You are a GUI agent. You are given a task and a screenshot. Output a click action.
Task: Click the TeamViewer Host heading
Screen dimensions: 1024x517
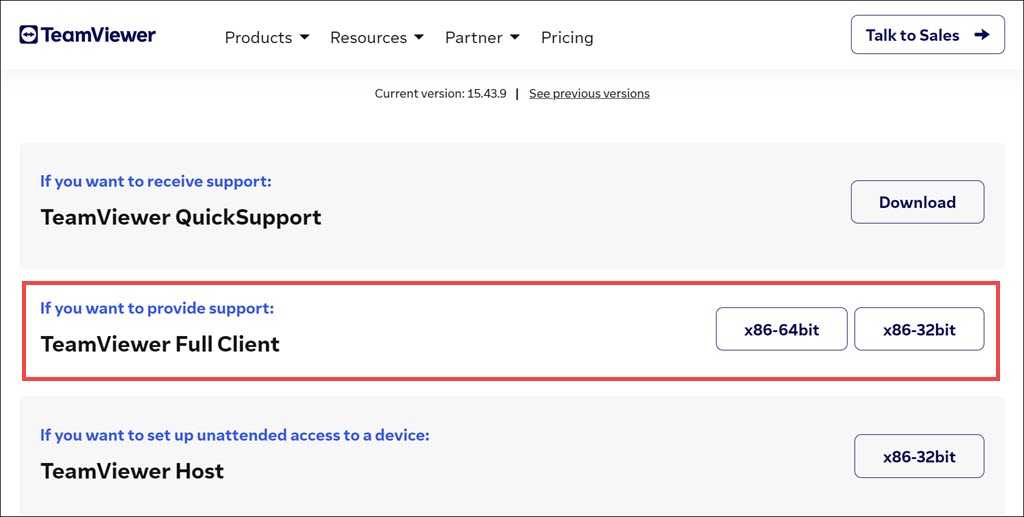pyautogui.click(x=132, y=471)
